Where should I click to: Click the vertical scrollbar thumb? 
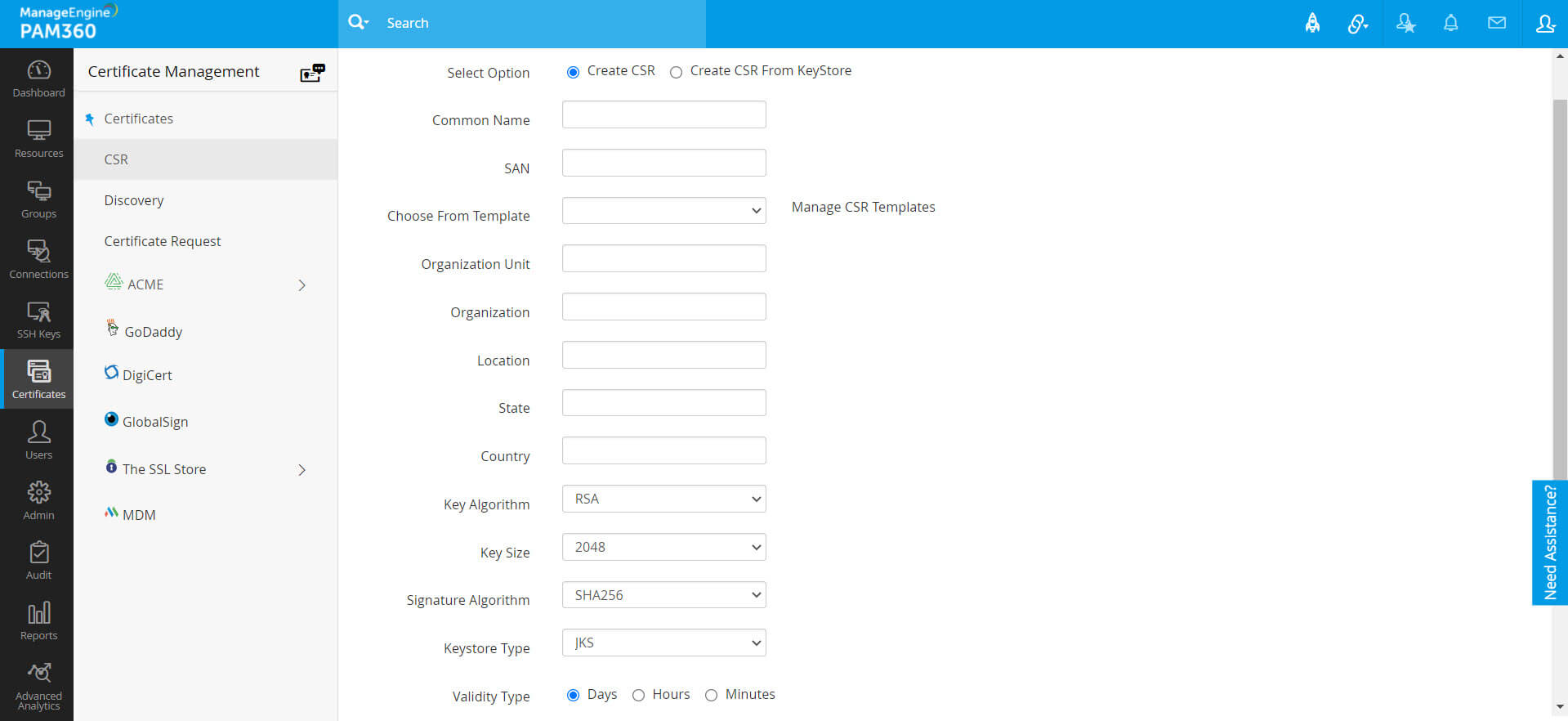click(x=1560, y=289)
